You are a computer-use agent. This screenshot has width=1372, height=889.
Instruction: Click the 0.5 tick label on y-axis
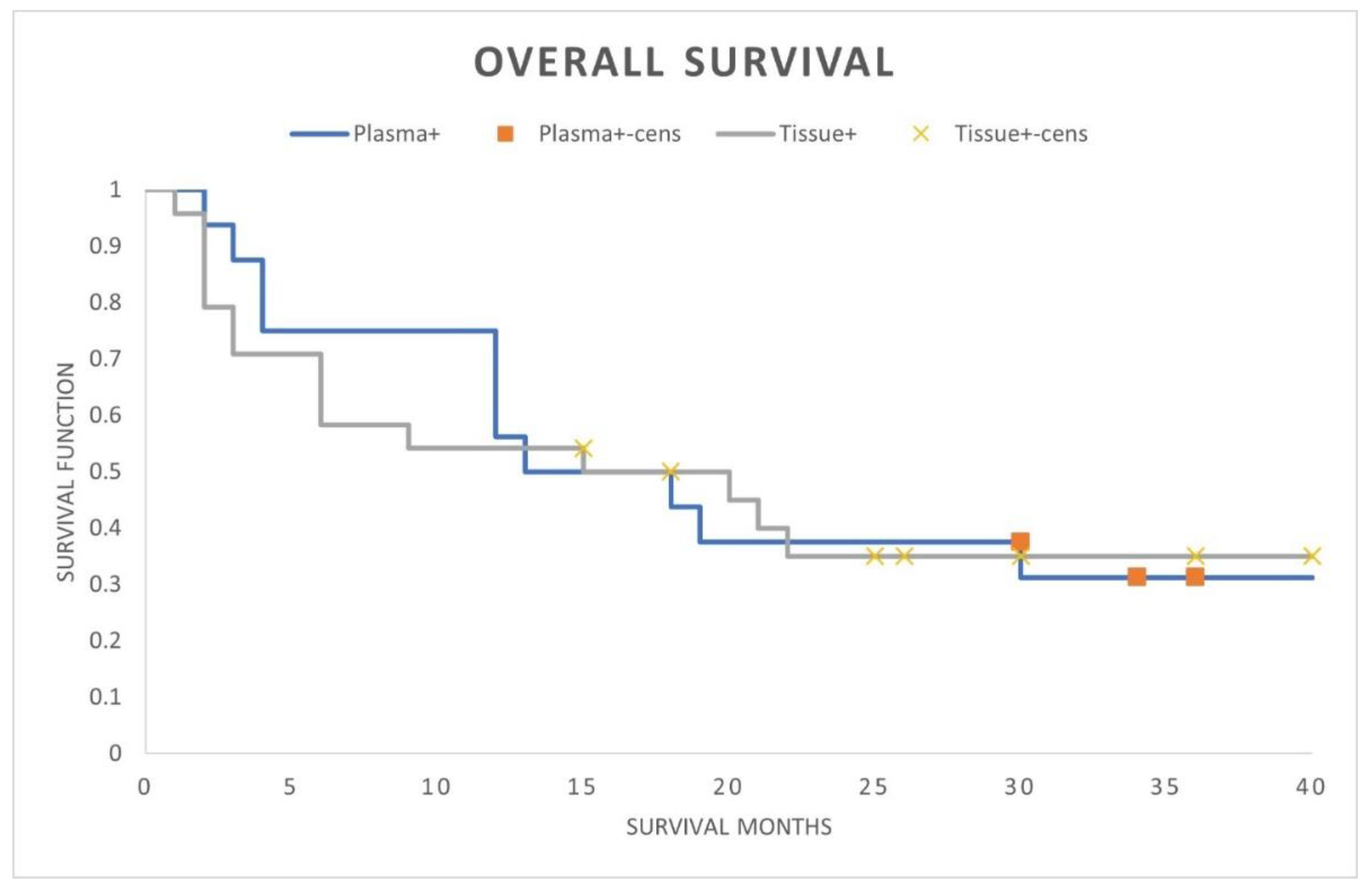pyautogui.click(x=106, y=471)
